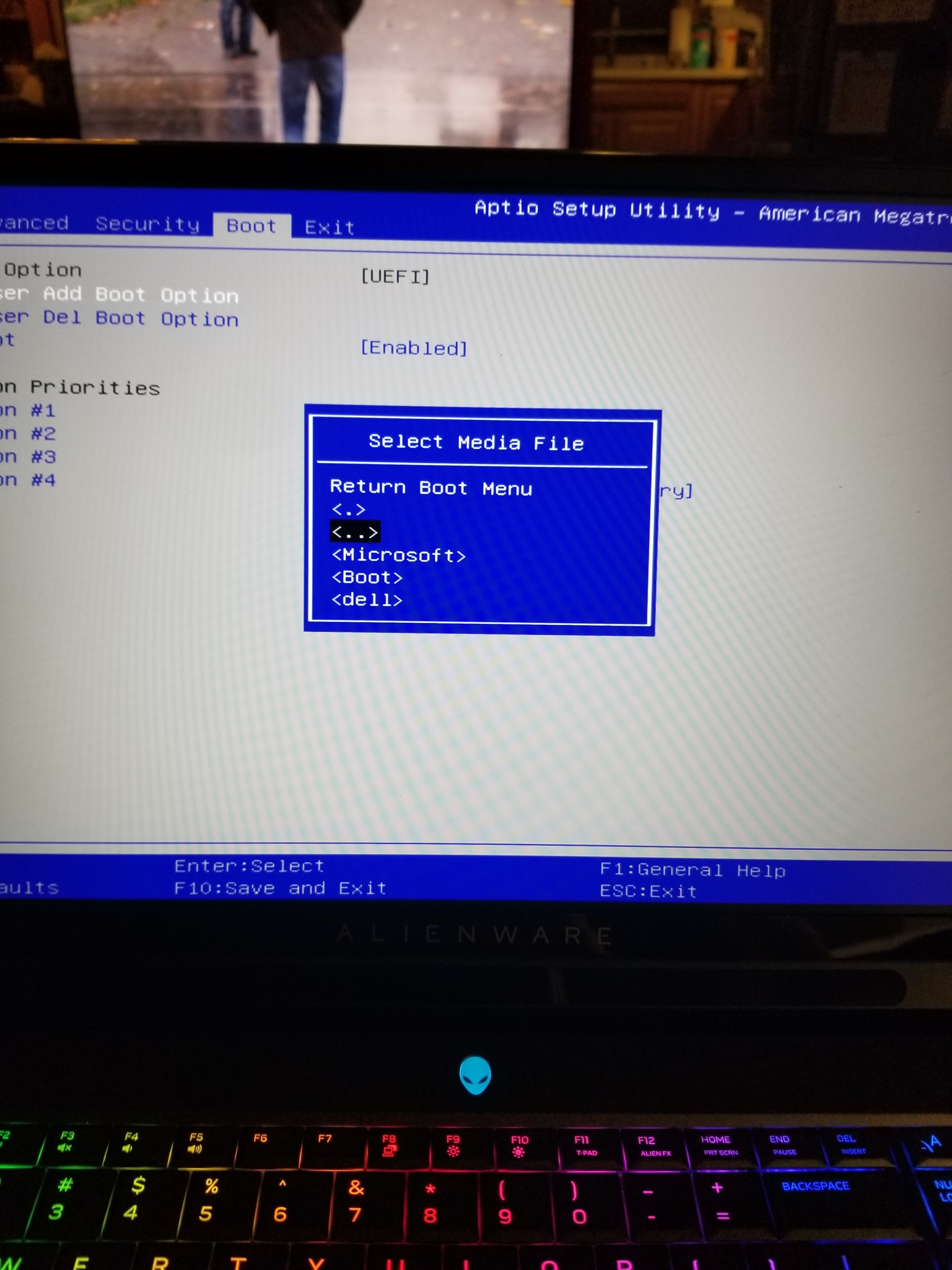Click F10:Save and Exit hint
The image size is (952, 1270).
(280, 888)
